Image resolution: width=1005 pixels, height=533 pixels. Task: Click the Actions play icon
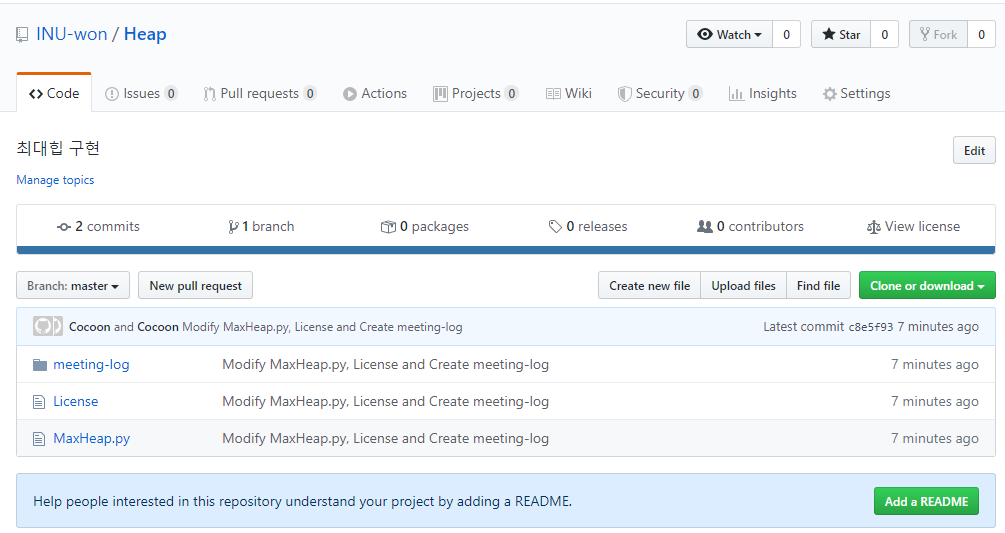350,94
